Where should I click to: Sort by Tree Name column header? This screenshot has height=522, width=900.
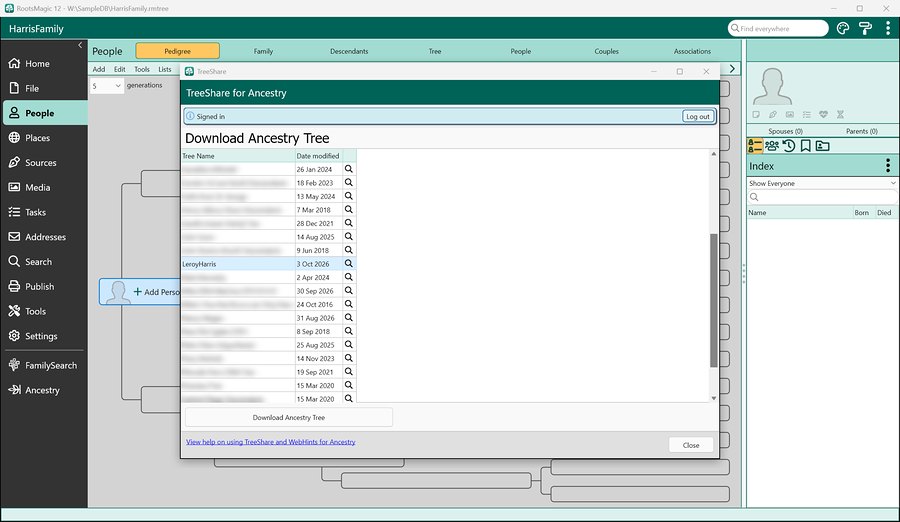point(238,156)
